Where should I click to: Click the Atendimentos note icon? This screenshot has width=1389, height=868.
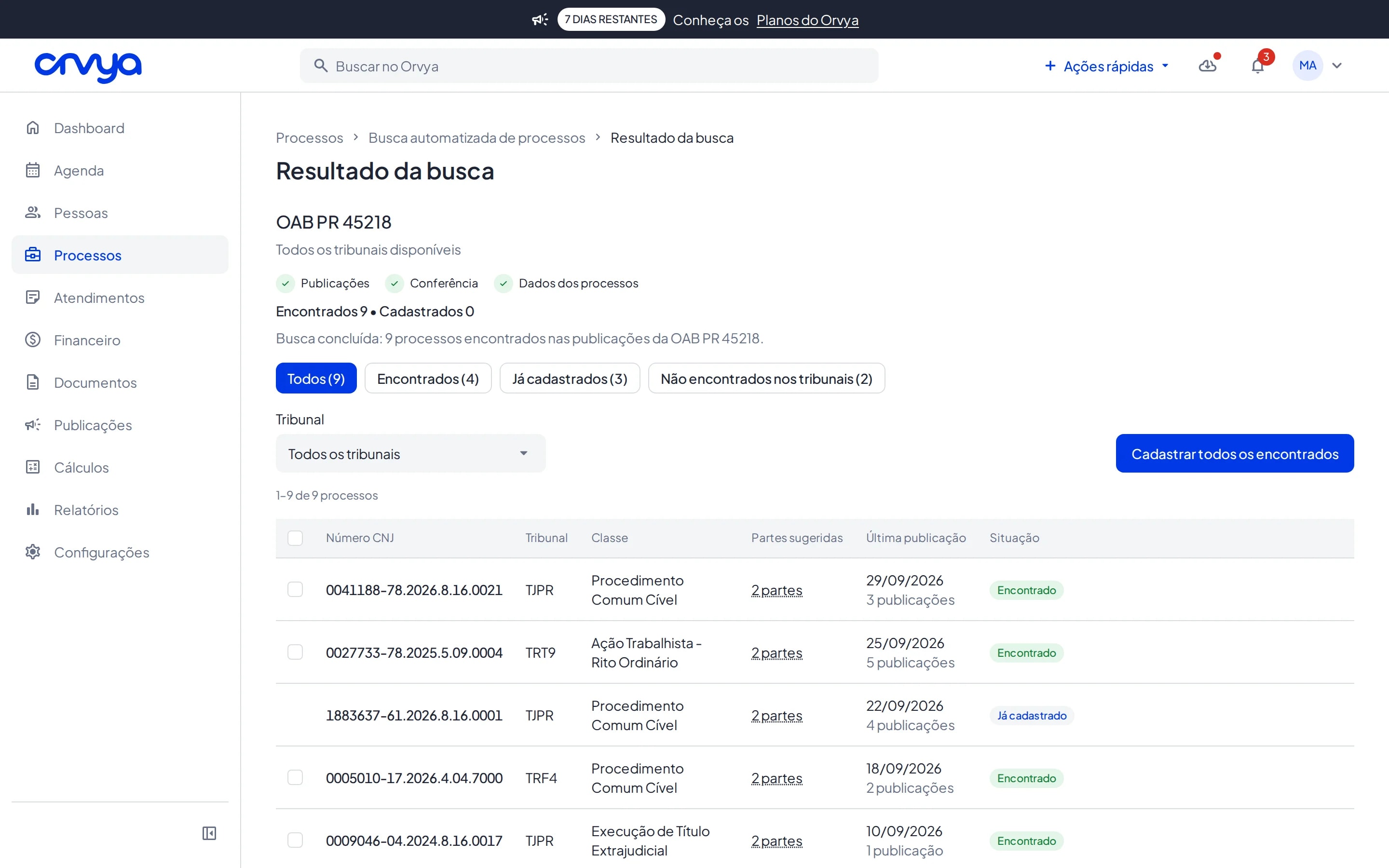pyautogui.click(x=33, y=298)
